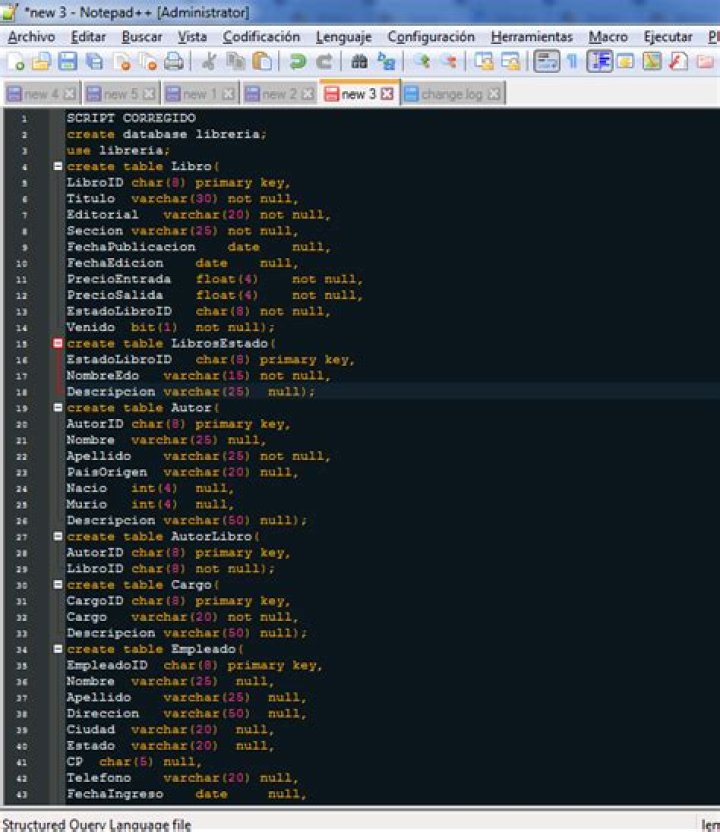Image resolution: width=720 pixels, height=832 pixels.
Task: Click the Close document toolbar icon
Action: [x=122, y=62]
